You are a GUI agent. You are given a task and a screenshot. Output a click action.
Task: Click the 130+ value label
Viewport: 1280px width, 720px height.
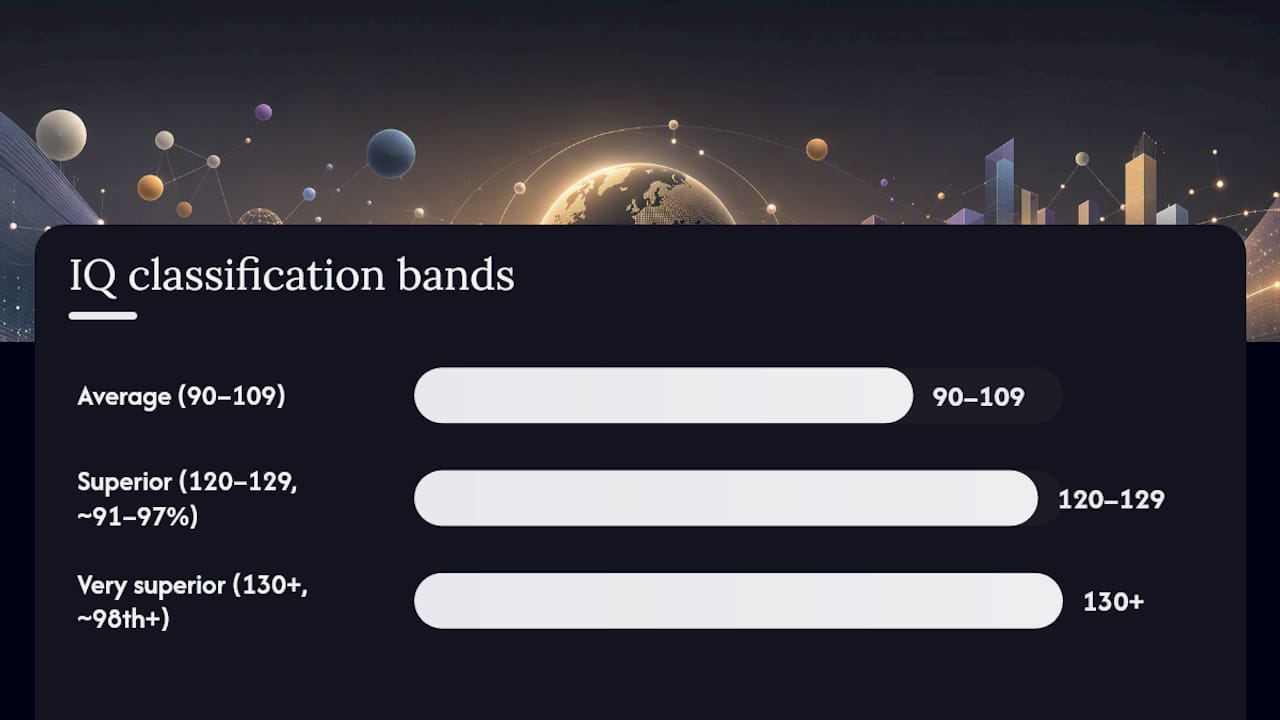click(x=1113, y=602)
